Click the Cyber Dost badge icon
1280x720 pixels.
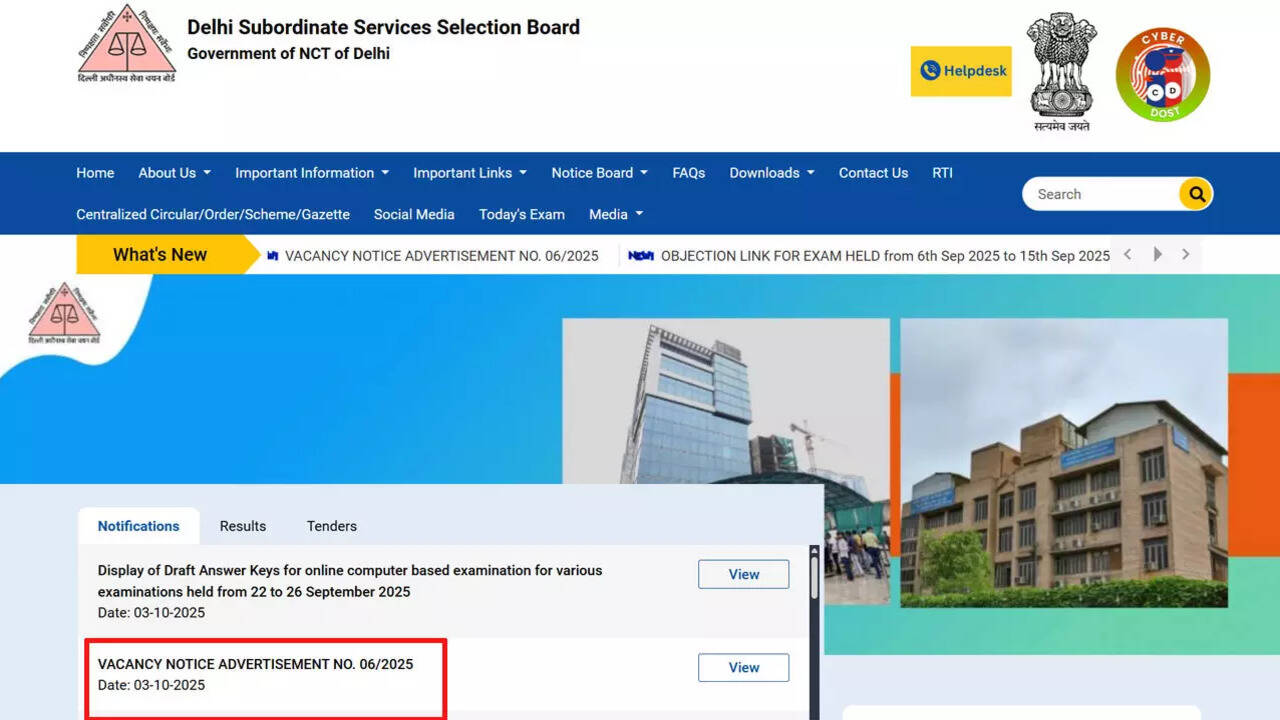(1162, 75)
